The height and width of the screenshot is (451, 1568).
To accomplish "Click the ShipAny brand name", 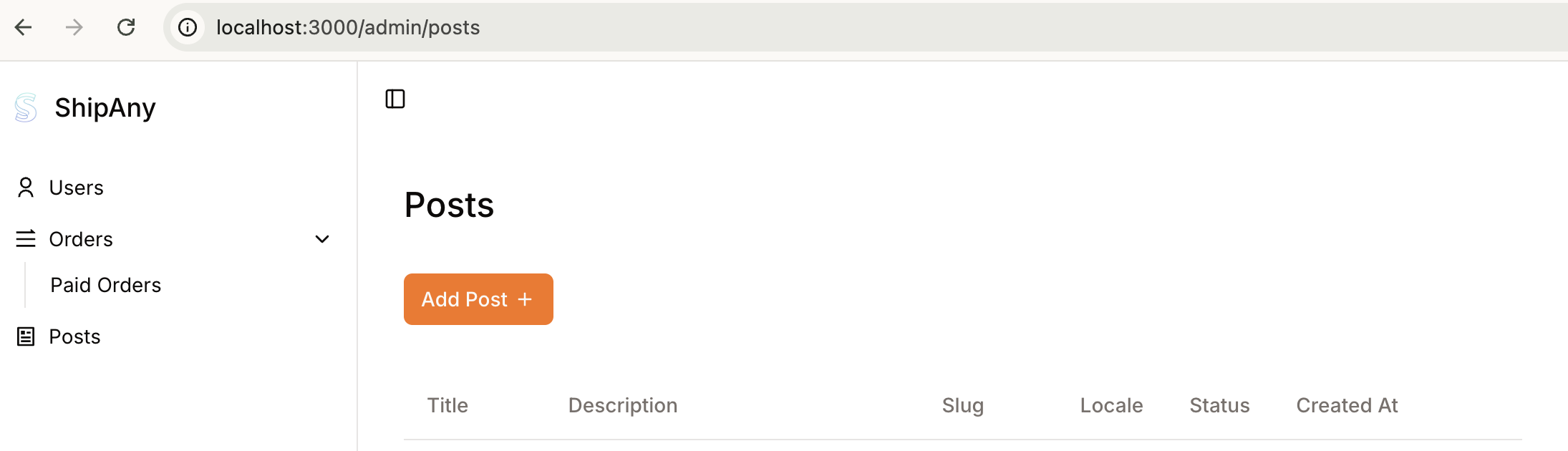I will pyautogui.click(x=105, y=108).
